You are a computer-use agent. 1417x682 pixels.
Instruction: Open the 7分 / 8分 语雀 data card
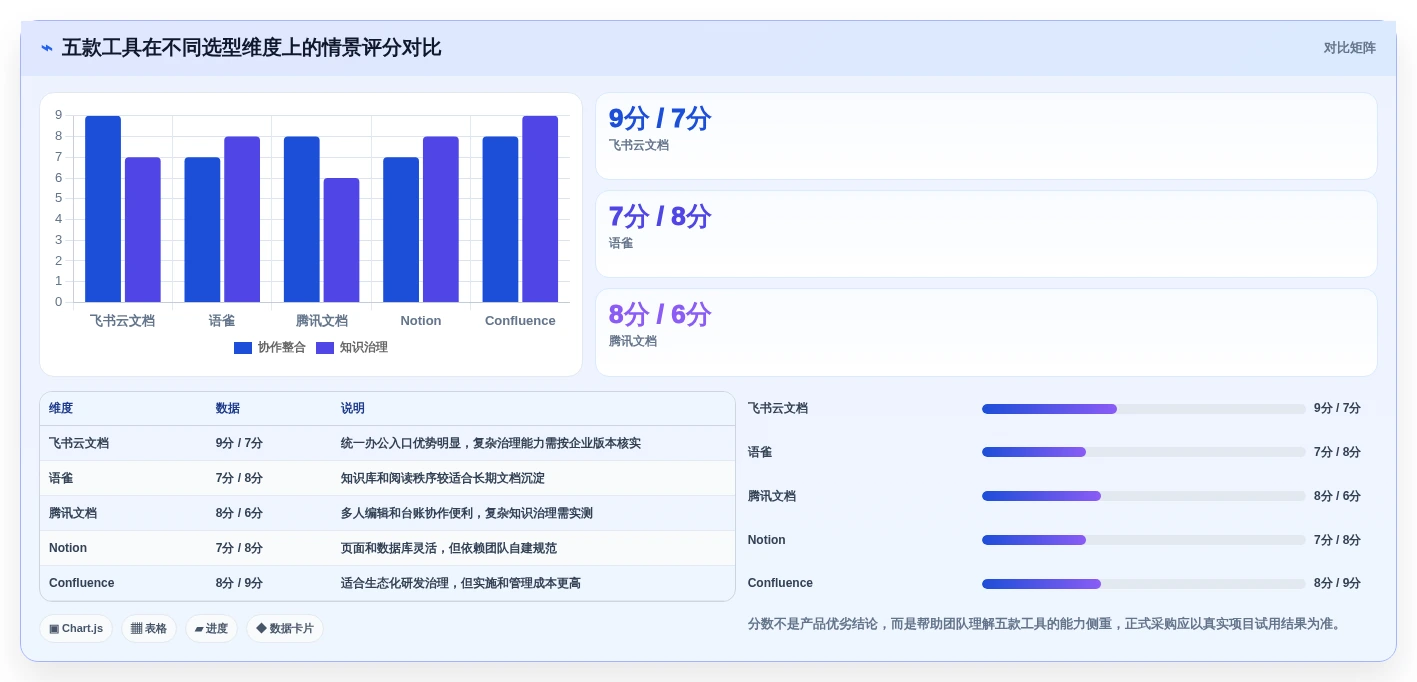click(x=986, y=234)
